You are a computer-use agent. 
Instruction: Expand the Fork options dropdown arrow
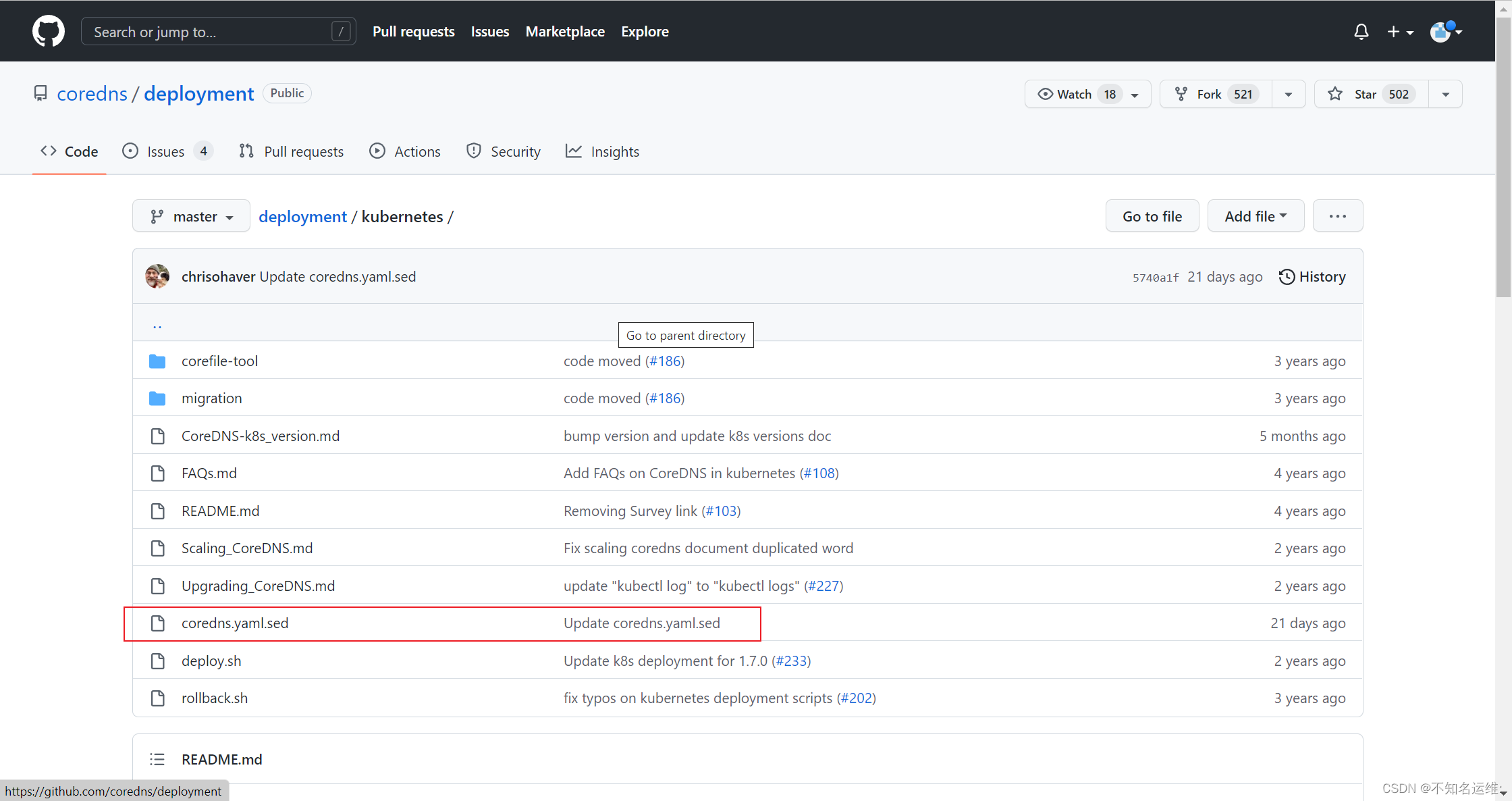pos(1289,94)
